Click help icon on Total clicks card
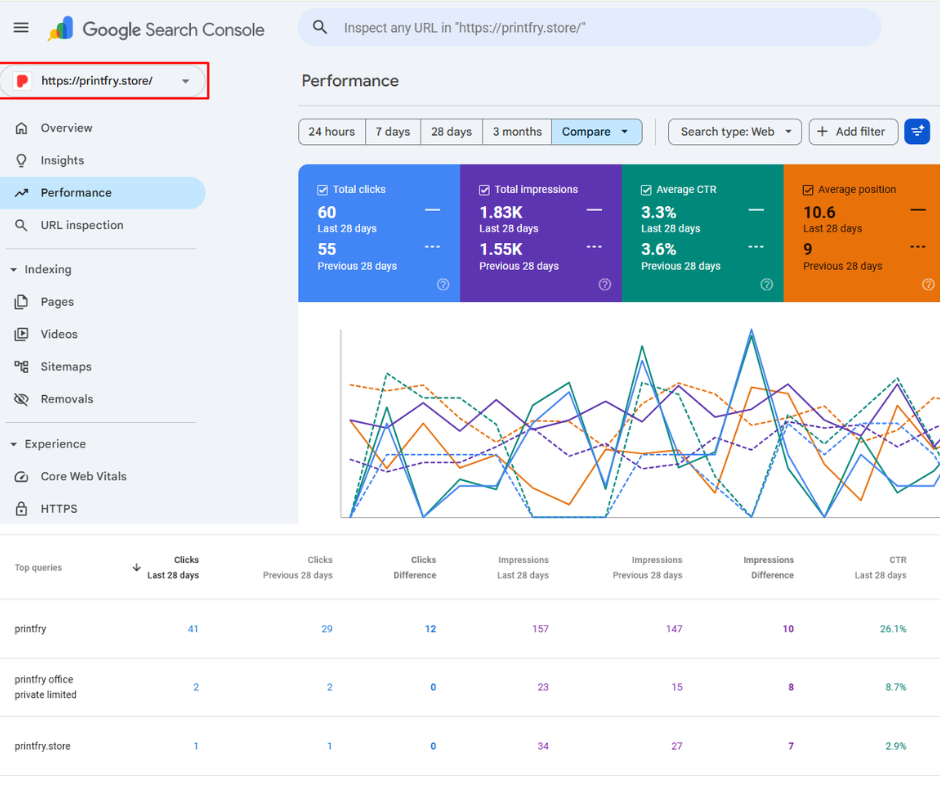940x788 pixels. coord(443,284)
